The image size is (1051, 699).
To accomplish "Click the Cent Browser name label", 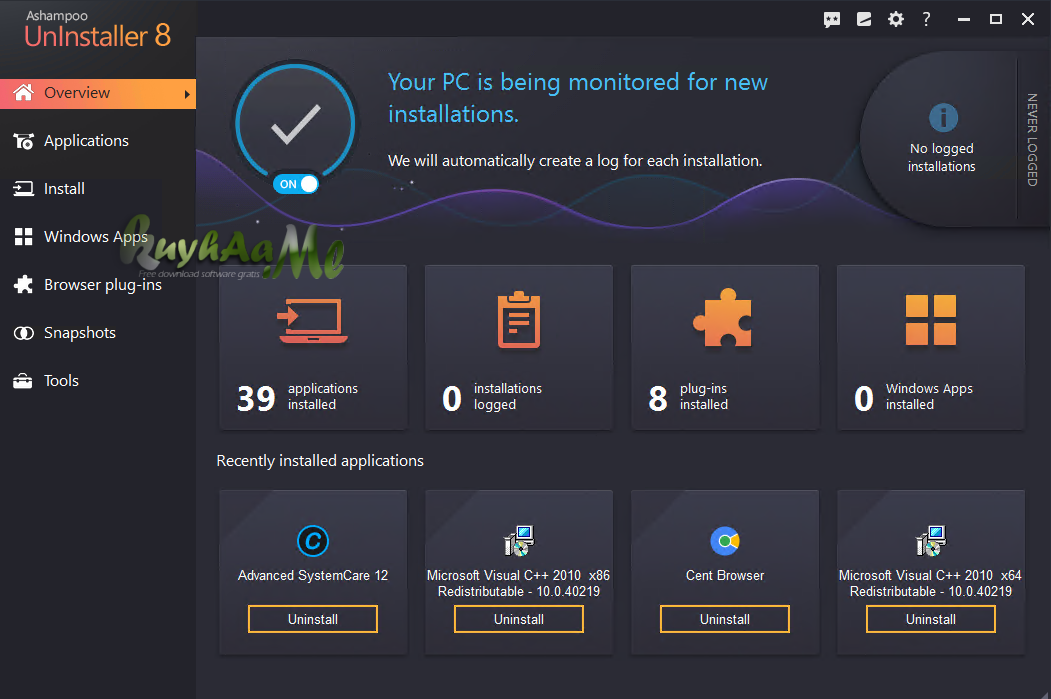I will (725, 576).
